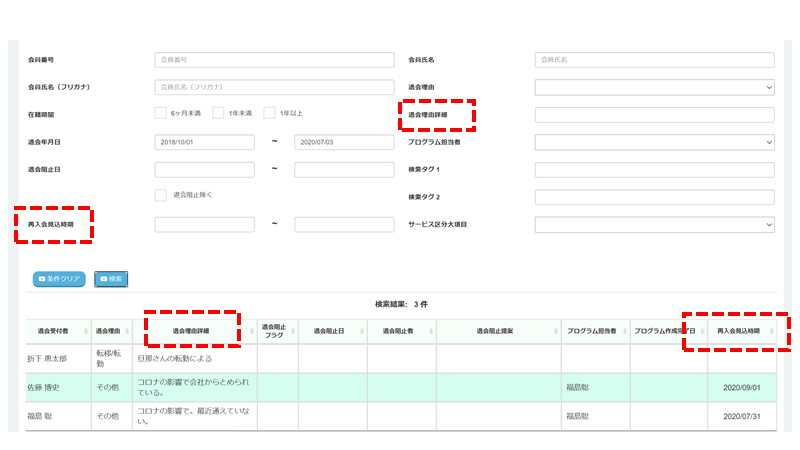Click the 退会年月日 start date 2018/10/01 field

point(204,143)
